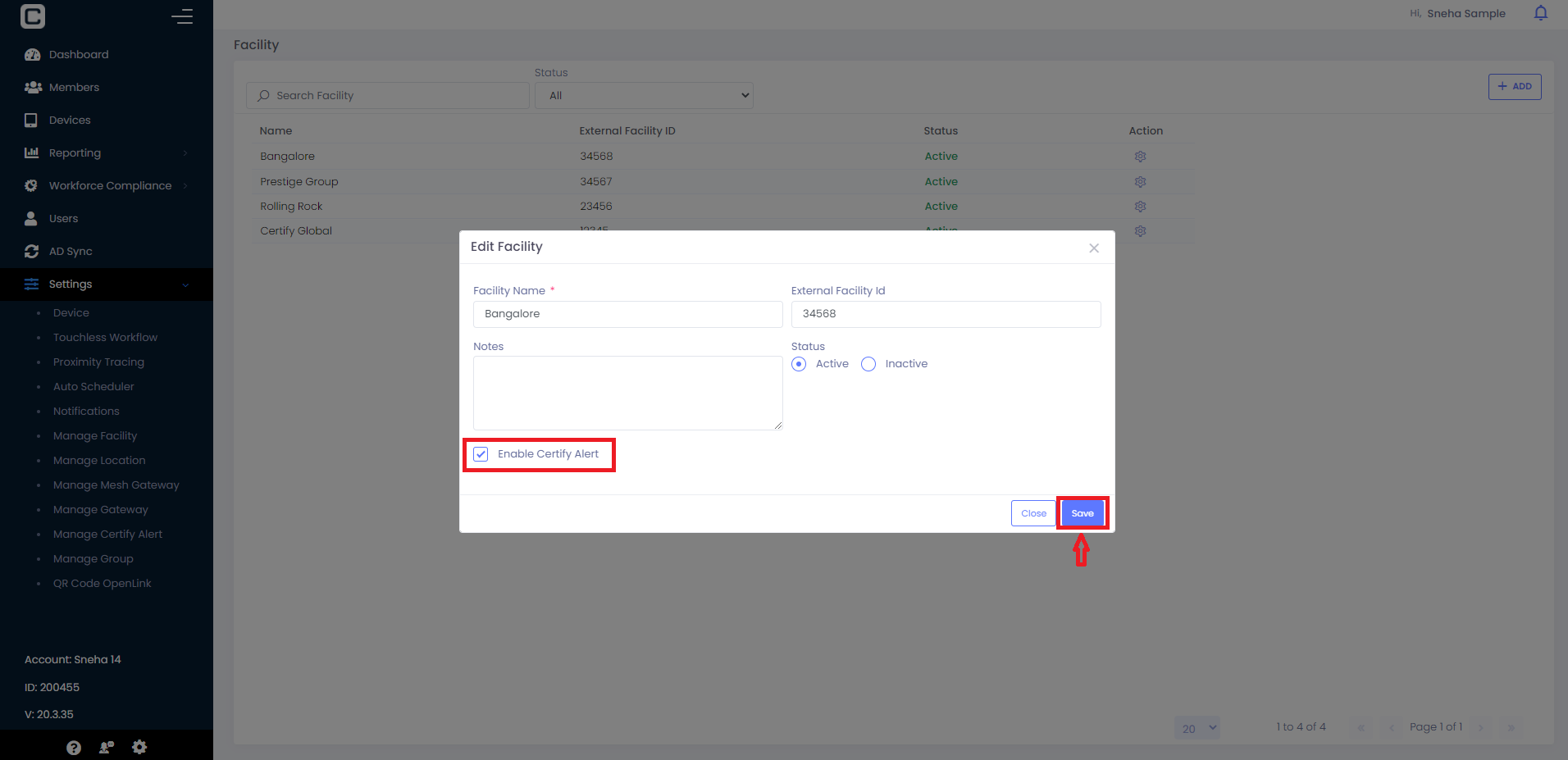Image resolution: width=1568 pixels, height=760 pixels.
Task: Open settings gear for Certify Global row
Action: click(1140, 231)
